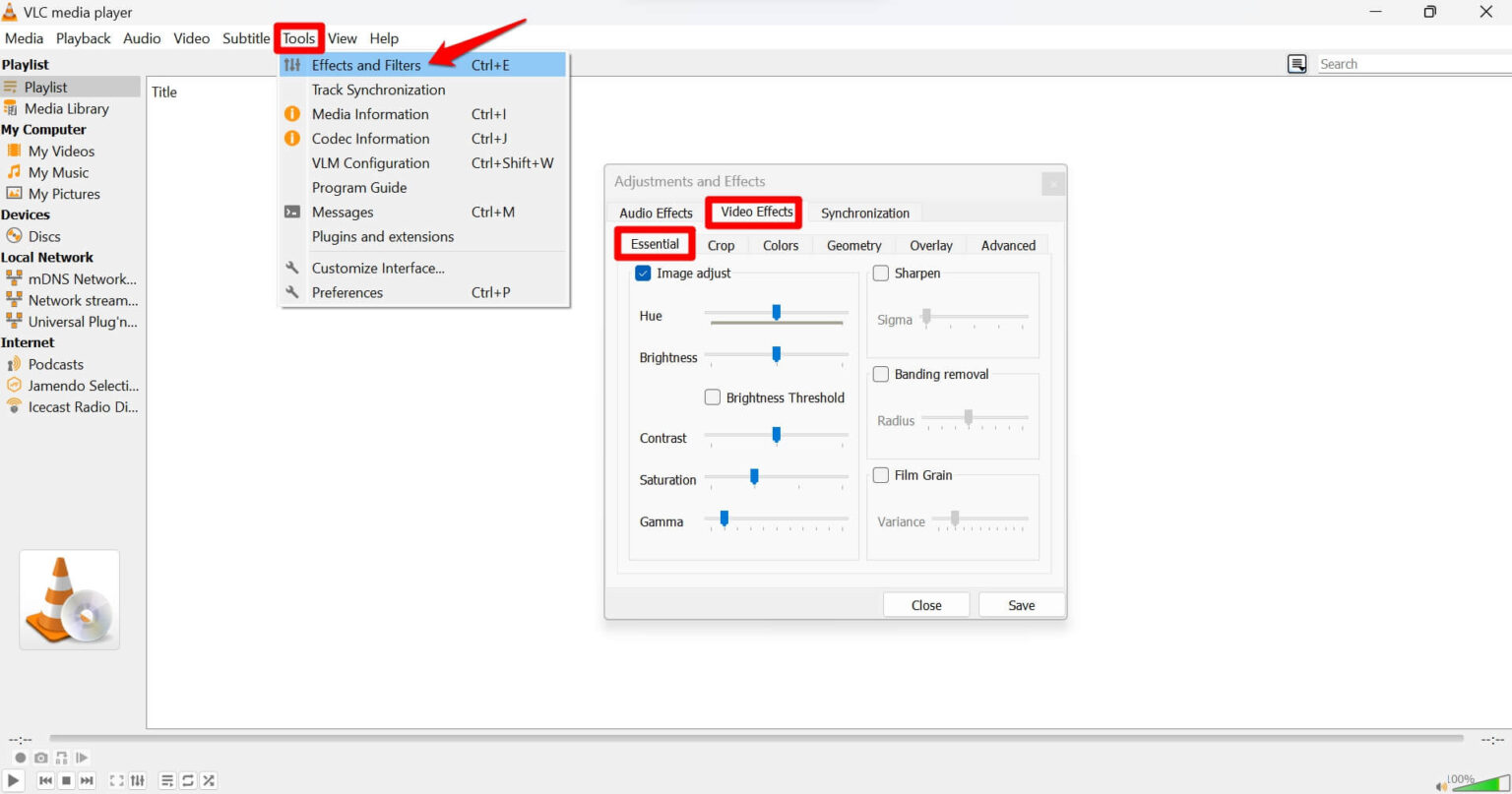Switch to the Synchronization tab
Screen dimensions: 1512x794
pyautogui.click(x=864, y=213)
